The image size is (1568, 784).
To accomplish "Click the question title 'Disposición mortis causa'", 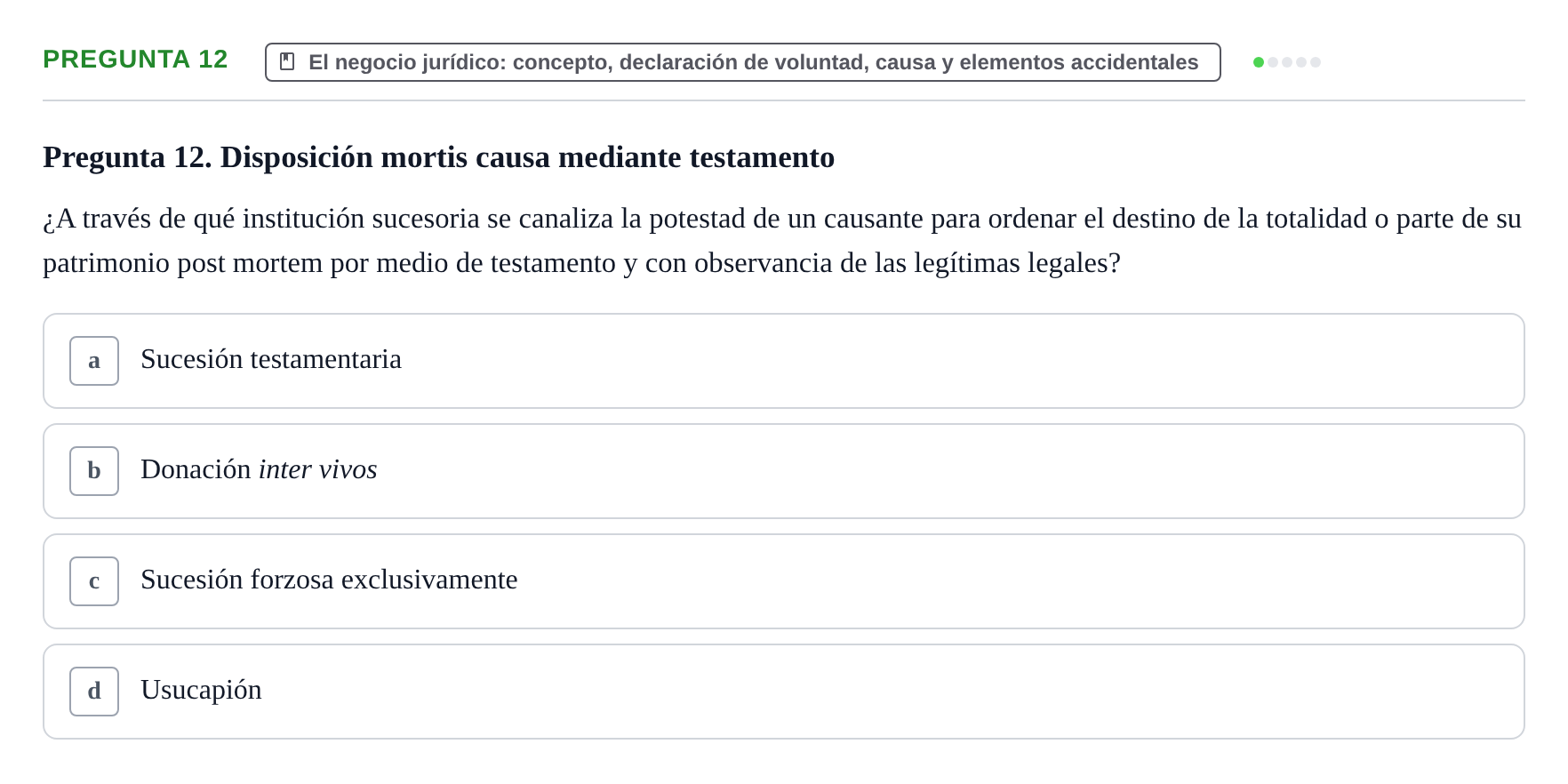I will (385, 157).
